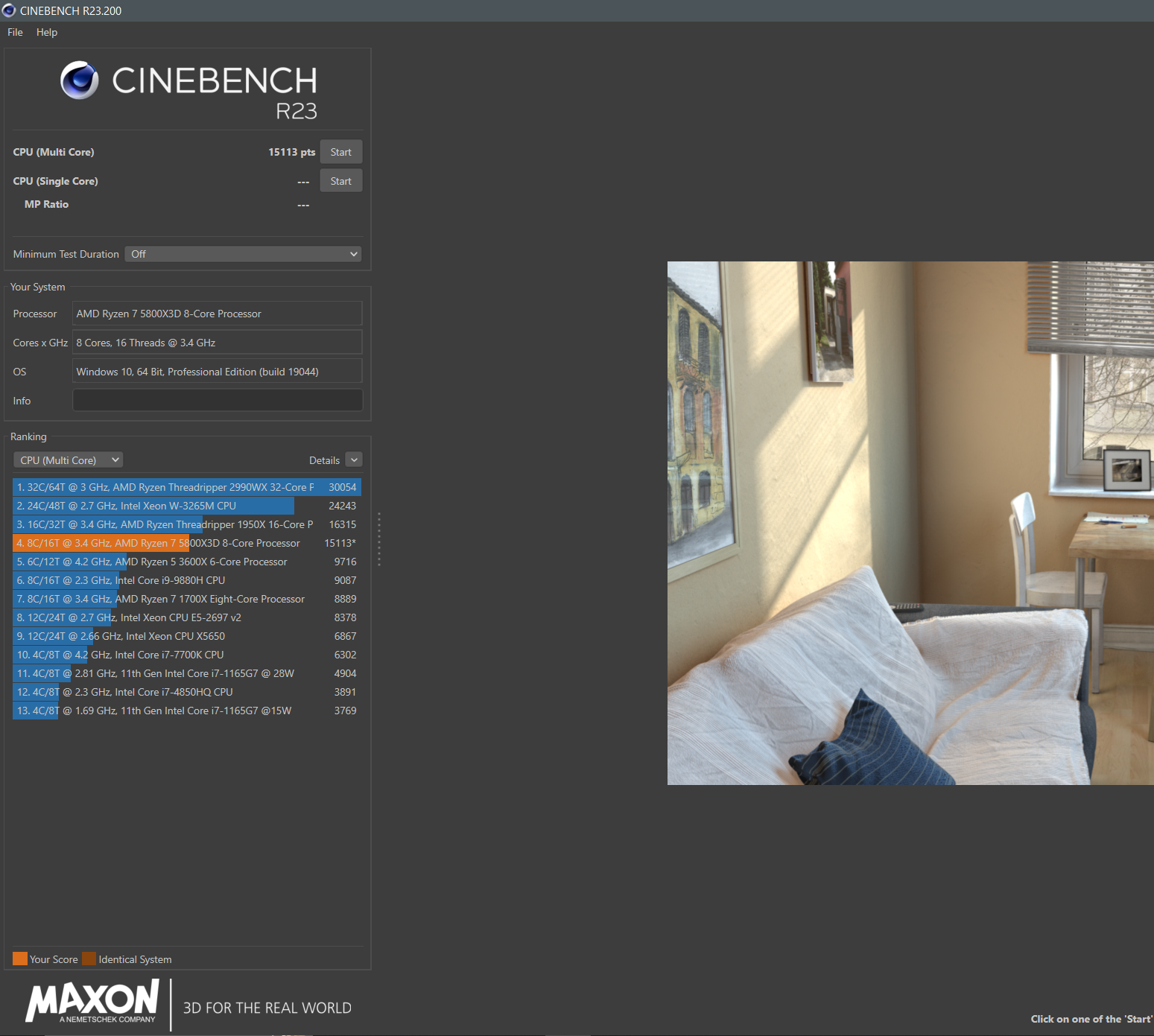Click the brown Identical System legend swatch
The width and height of the screenshot is (1154, 1036).
coord(89,959)
